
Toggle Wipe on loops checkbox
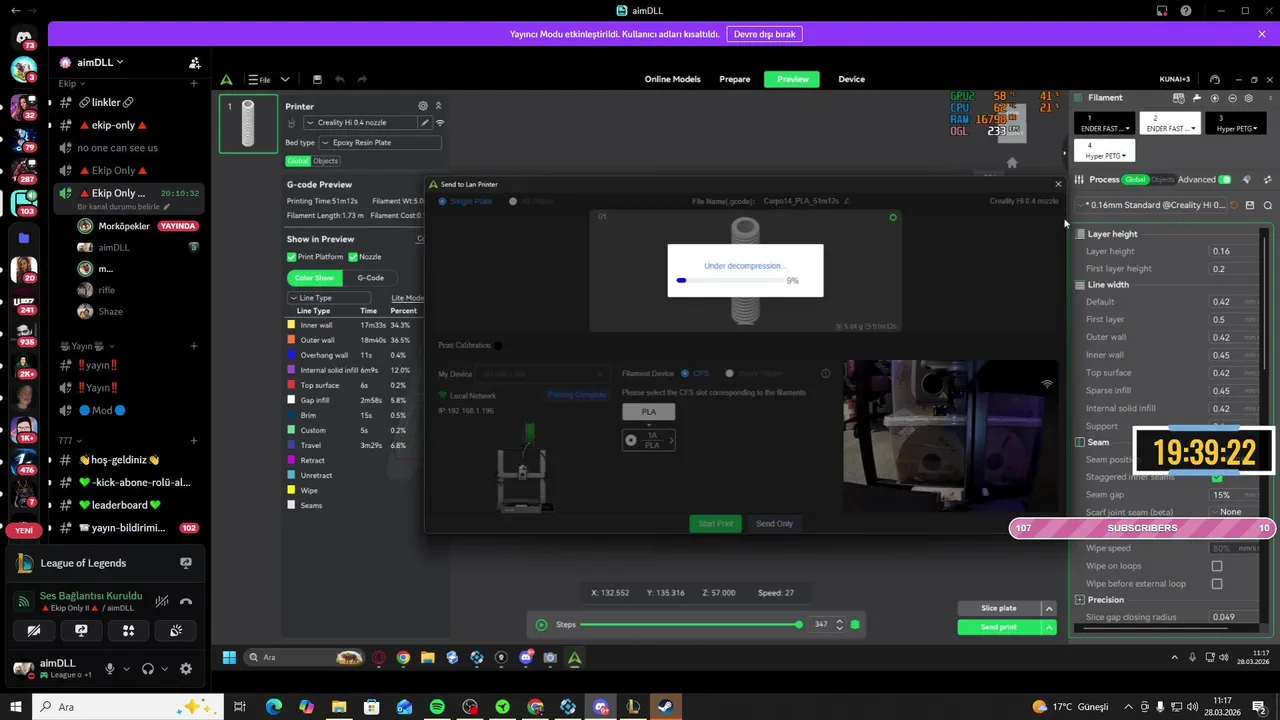pos(1217,566)
